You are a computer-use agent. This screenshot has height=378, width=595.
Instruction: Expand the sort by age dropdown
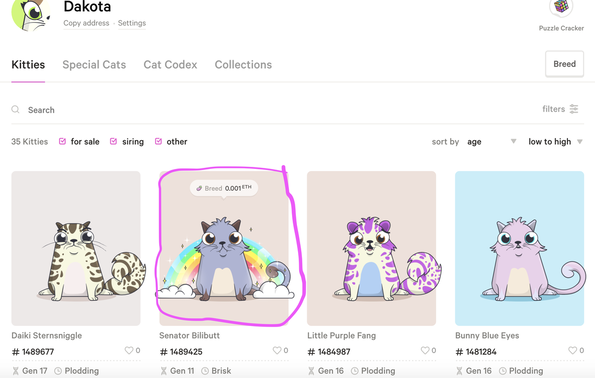click(x=491, y=142)
